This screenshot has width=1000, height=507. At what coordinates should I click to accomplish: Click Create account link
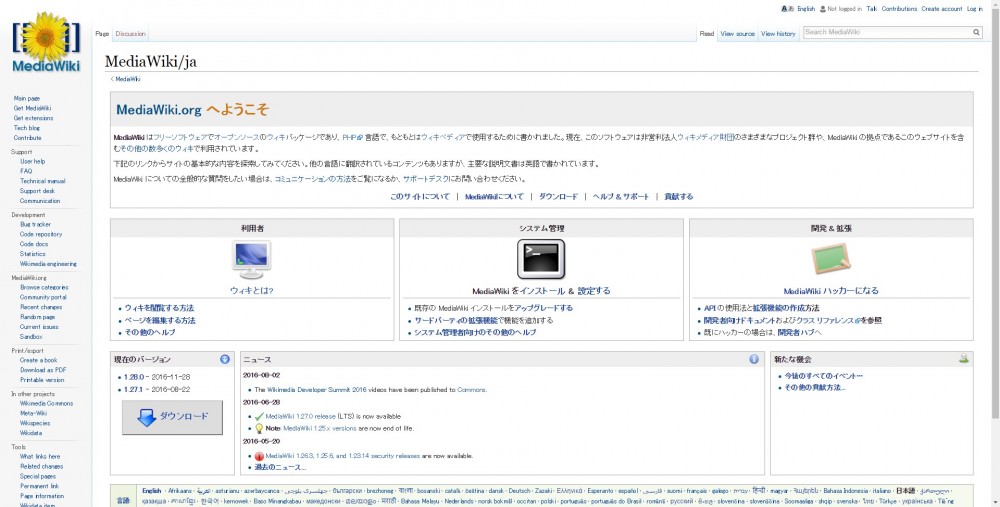941,9
